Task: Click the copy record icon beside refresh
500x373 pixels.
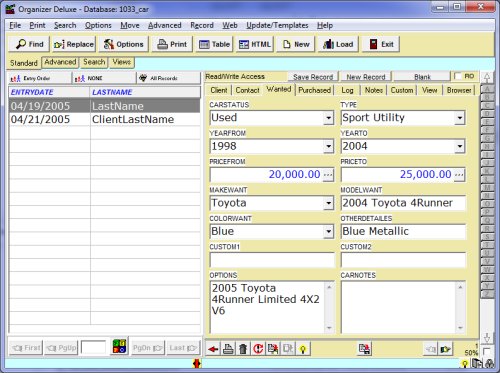Action: [x=273, y=349]
